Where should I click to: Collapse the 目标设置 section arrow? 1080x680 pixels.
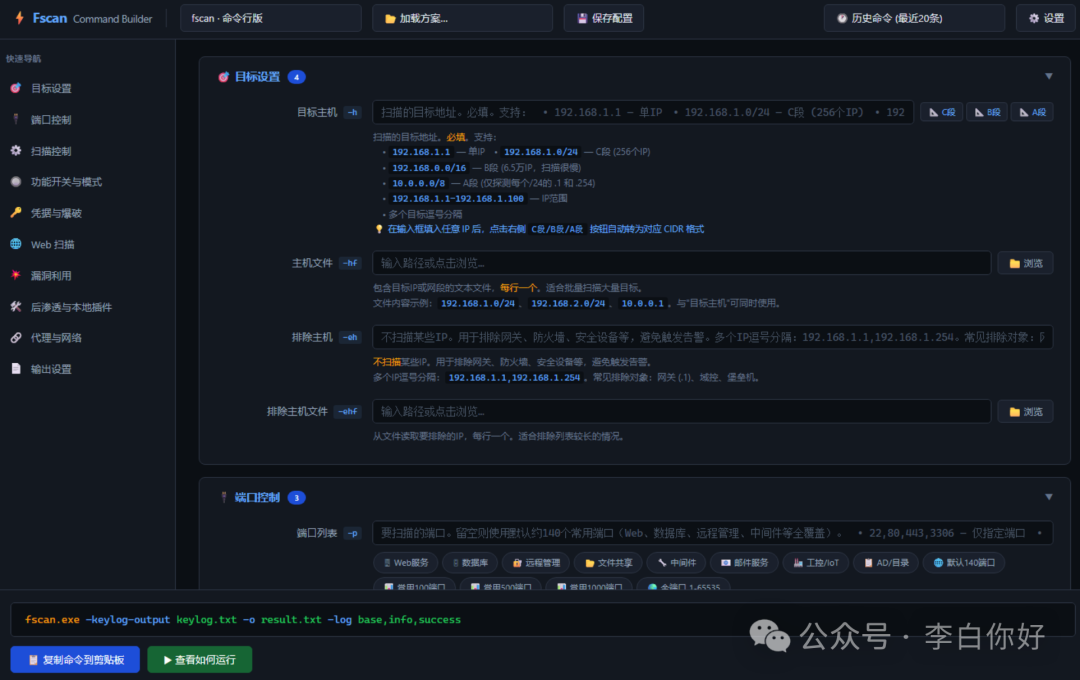1048,76
